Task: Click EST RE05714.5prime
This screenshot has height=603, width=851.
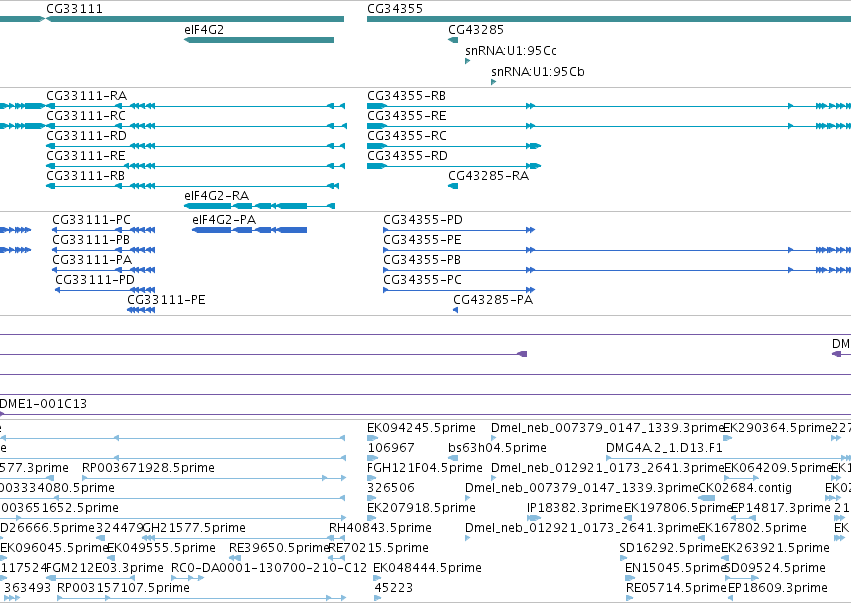Action: tap(630, 598)
